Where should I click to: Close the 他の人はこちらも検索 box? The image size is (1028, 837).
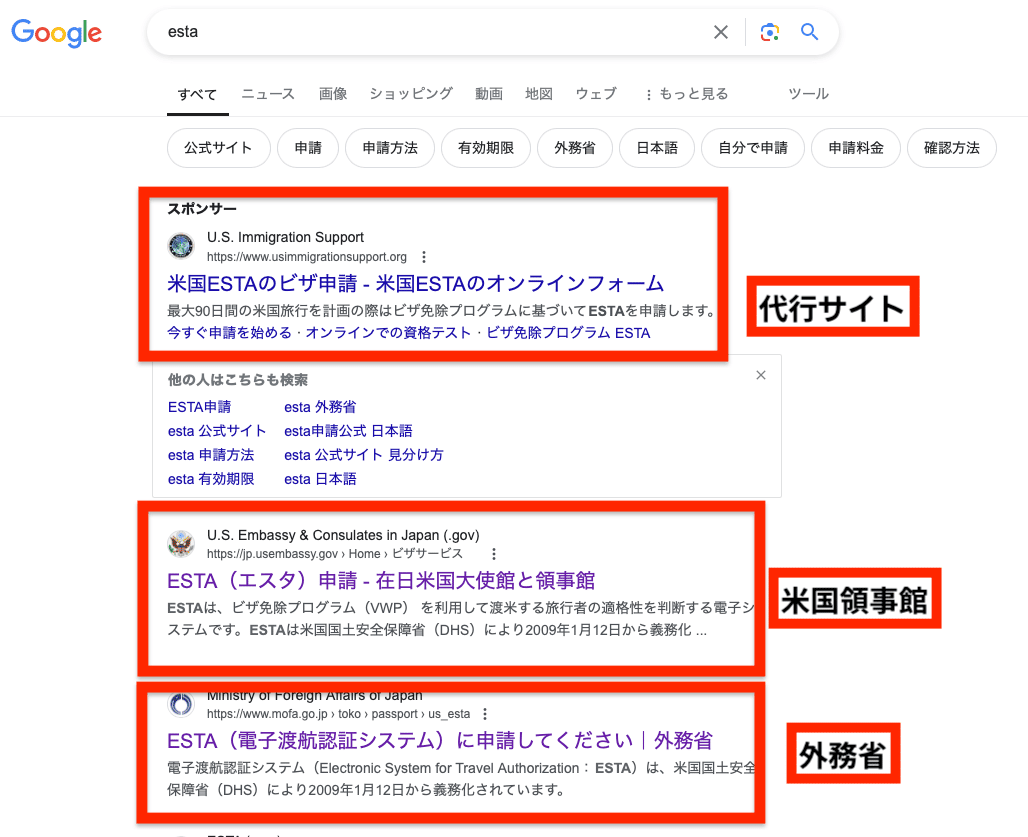pyautogui.click(x=761, y=375)
